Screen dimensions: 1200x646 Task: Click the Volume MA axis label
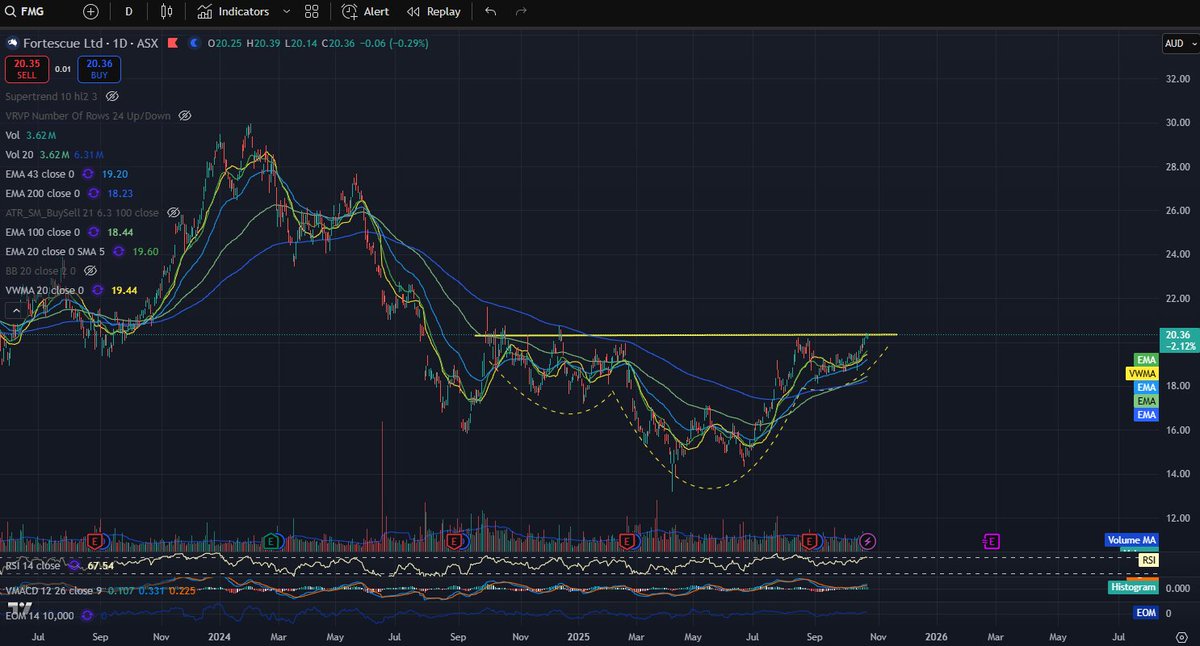click(x=1131, y=540)
